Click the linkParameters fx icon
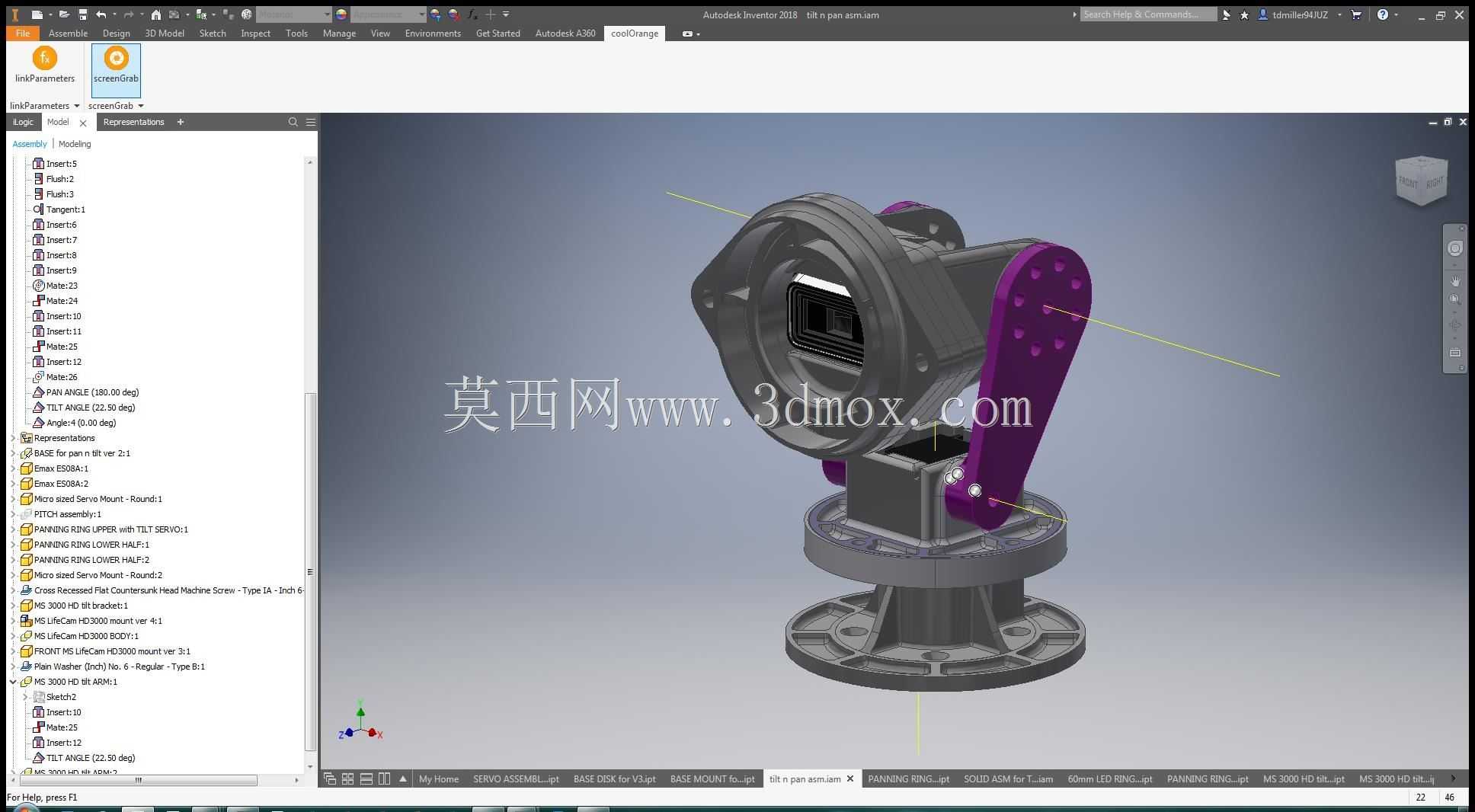The height and width of the screenshot is (812, 1475). pyautogui.click(x=44, y=58)
